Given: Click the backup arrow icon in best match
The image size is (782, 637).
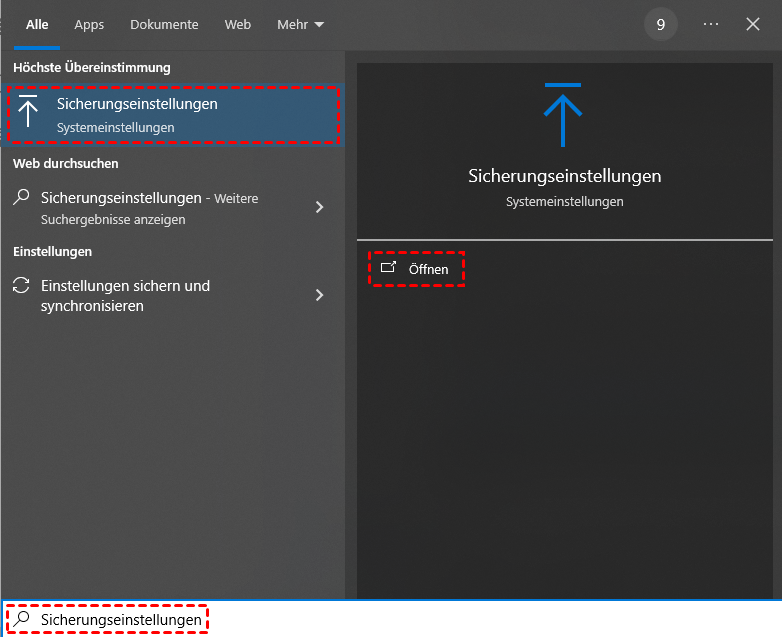Looking at the screenshot, I should coord(28,113).
